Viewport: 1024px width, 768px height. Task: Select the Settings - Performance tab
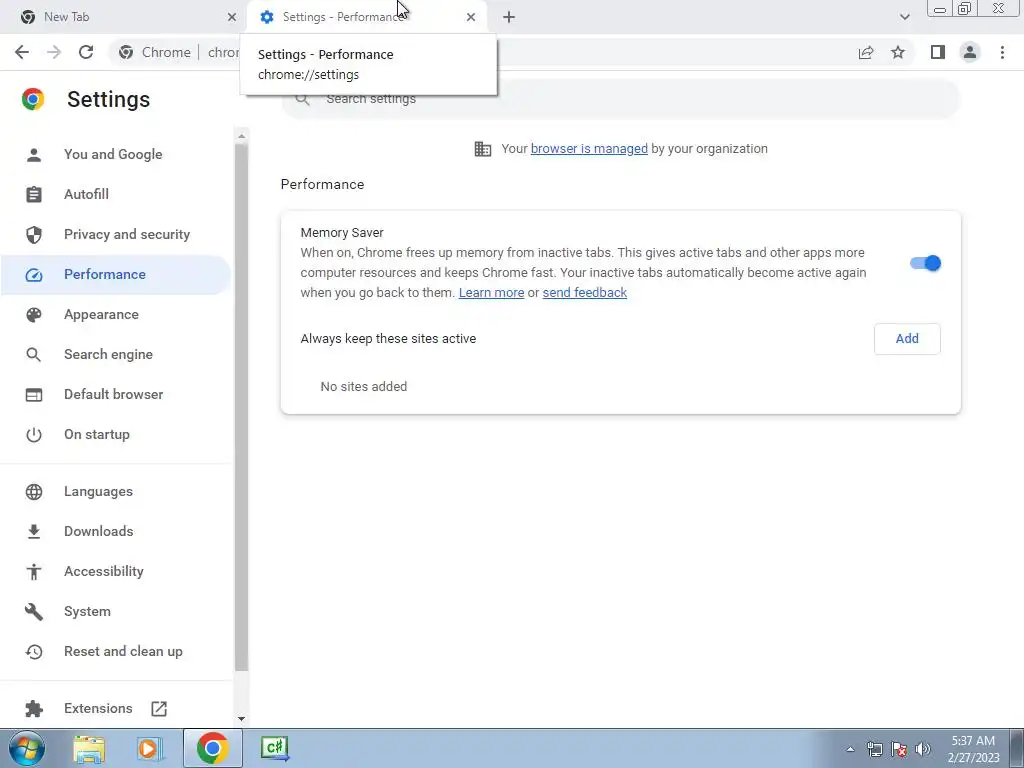click(x=366, y=17)
